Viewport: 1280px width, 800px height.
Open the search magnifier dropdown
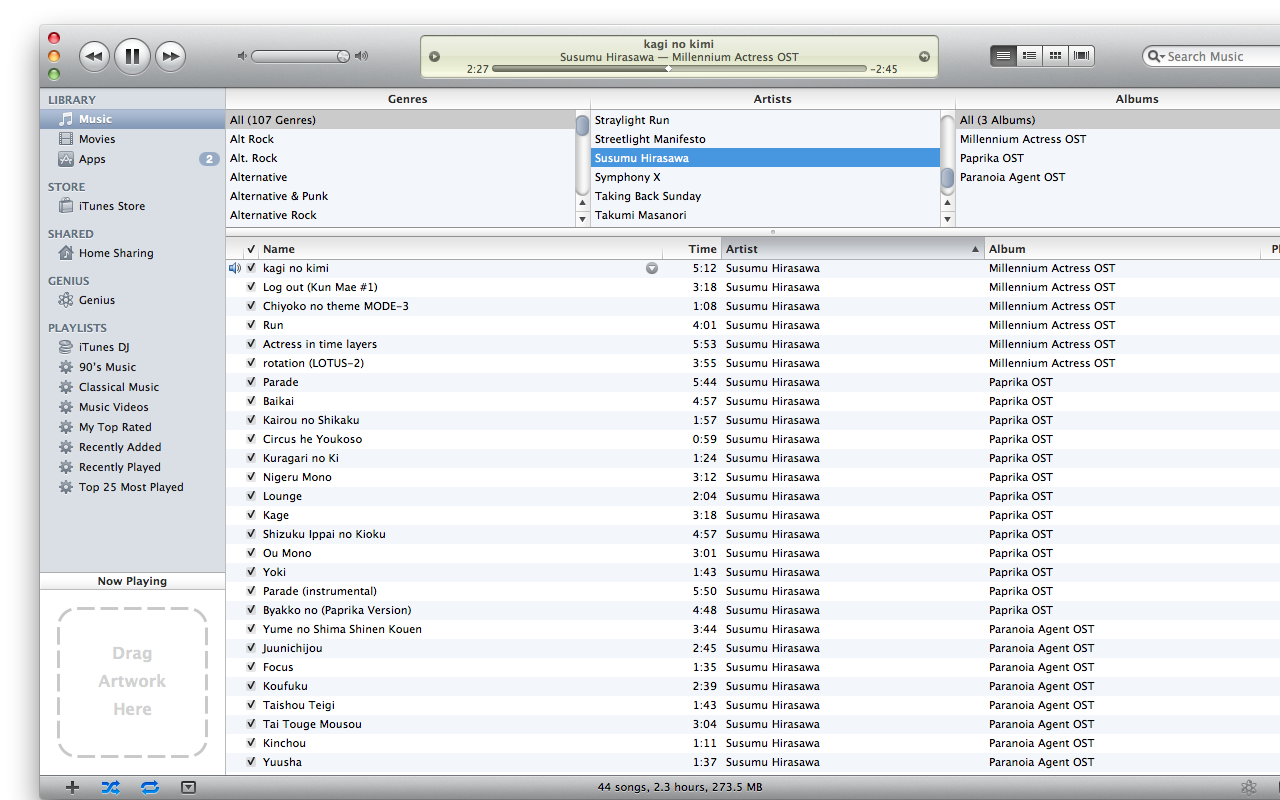1156,57
